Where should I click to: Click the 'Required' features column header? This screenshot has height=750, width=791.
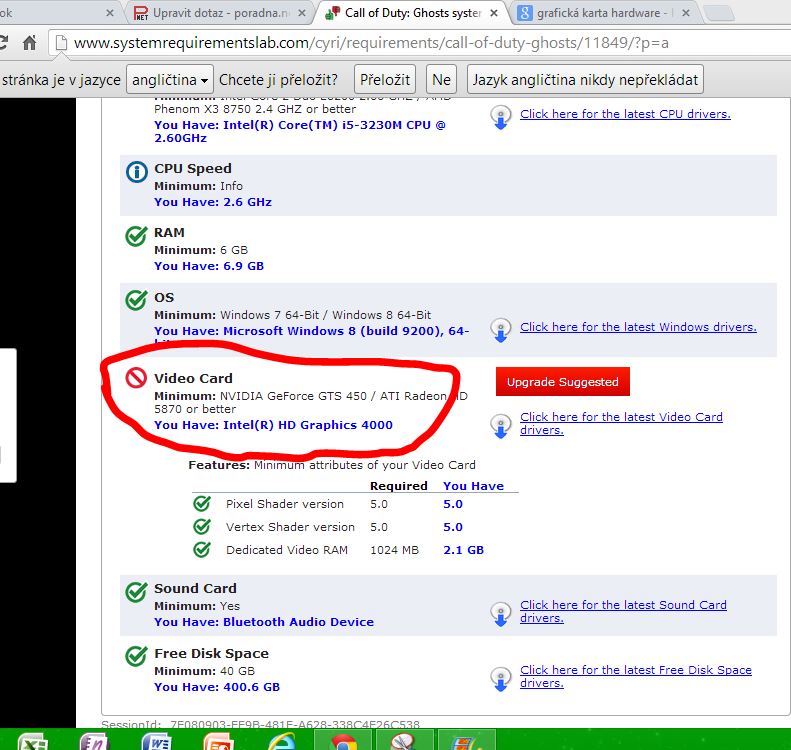coord(399,486)
